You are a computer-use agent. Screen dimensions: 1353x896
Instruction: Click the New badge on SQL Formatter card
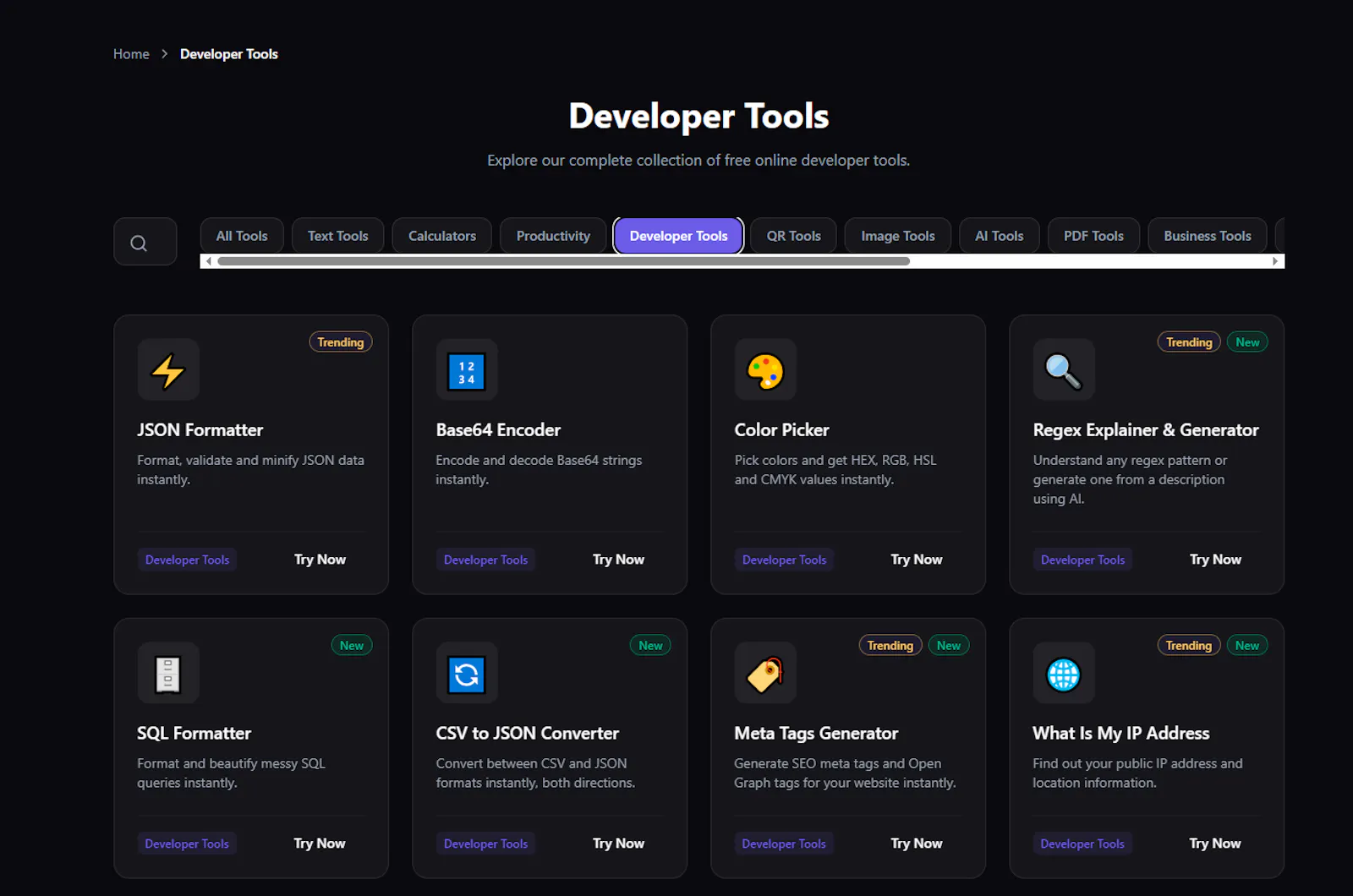[352, 646]
